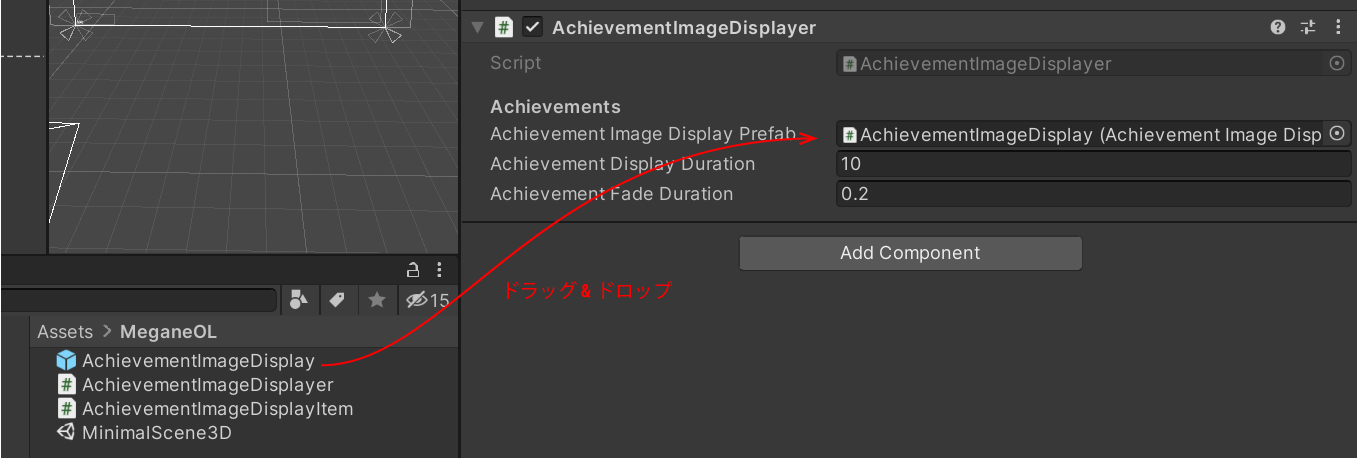Open the component three-dot context menu
The width and height of the screenshot is (1357, 459).
[x=1338, y=28]
